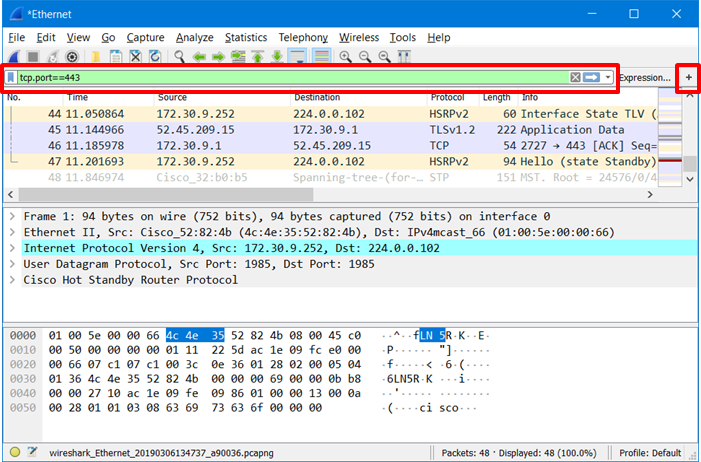Image resolution: width=701 pixels, height=462 pixels.
Task: Open the Expression builder
Action: pyautogui.click(x=645, y=78)
